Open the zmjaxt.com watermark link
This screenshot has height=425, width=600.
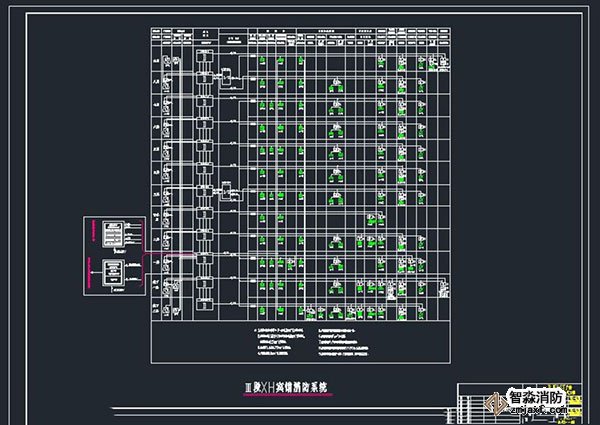[x=538, y=410]
